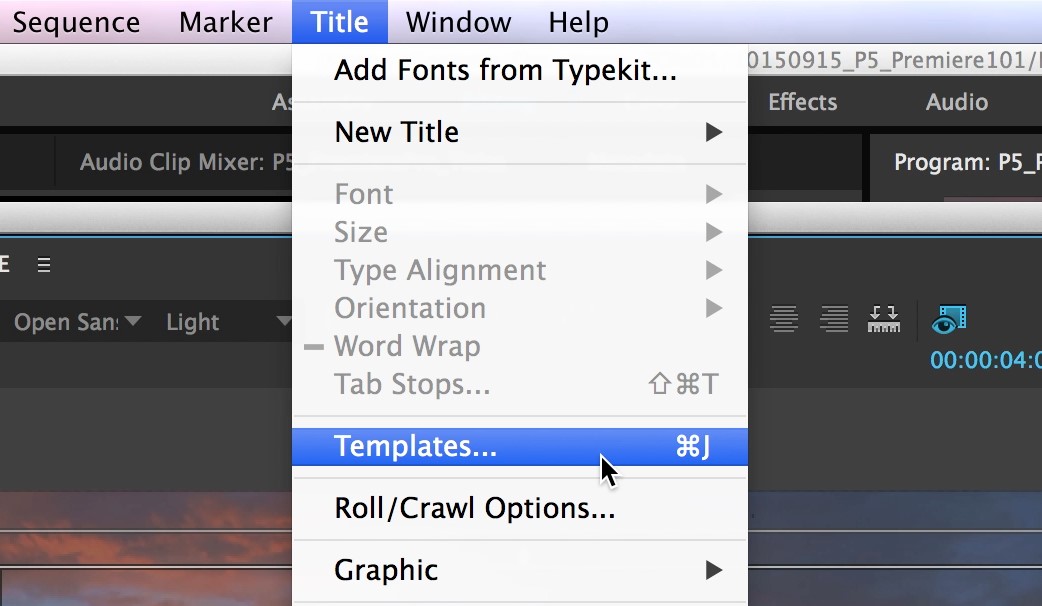Viewport: 1042px width, 606px height.
Task: Switch to the Audio tab
Action: coord(956,101)
